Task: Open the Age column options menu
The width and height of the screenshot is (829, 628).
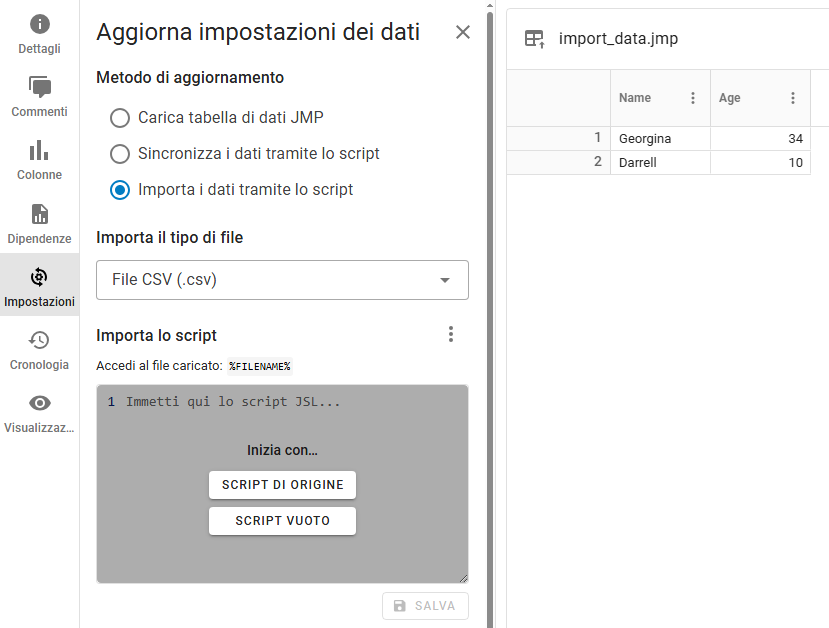Action: tap(793, 98)
